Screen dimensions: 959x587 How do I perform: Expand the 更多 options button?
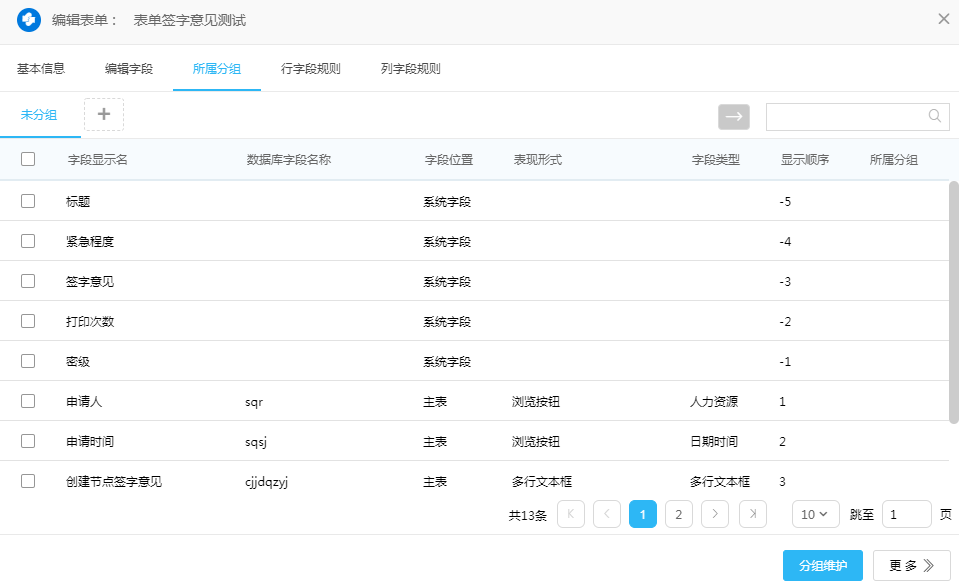pyautogui.click(x=911, y=565)
